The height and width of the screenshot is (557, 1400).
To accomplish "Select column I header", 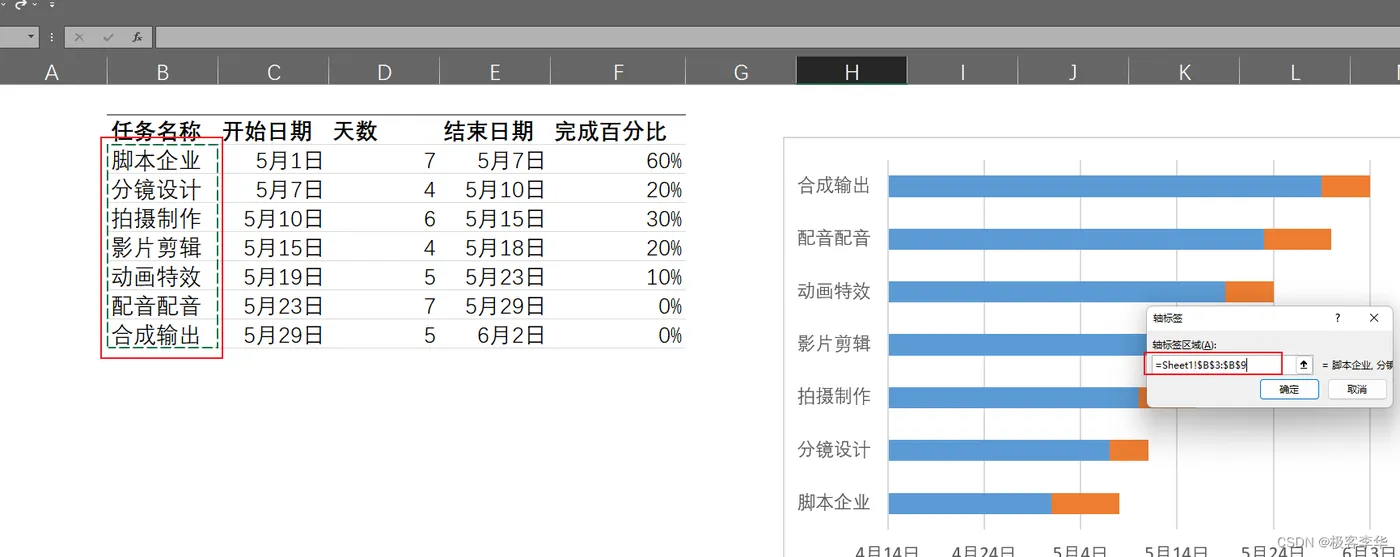I will click(963, 72).
